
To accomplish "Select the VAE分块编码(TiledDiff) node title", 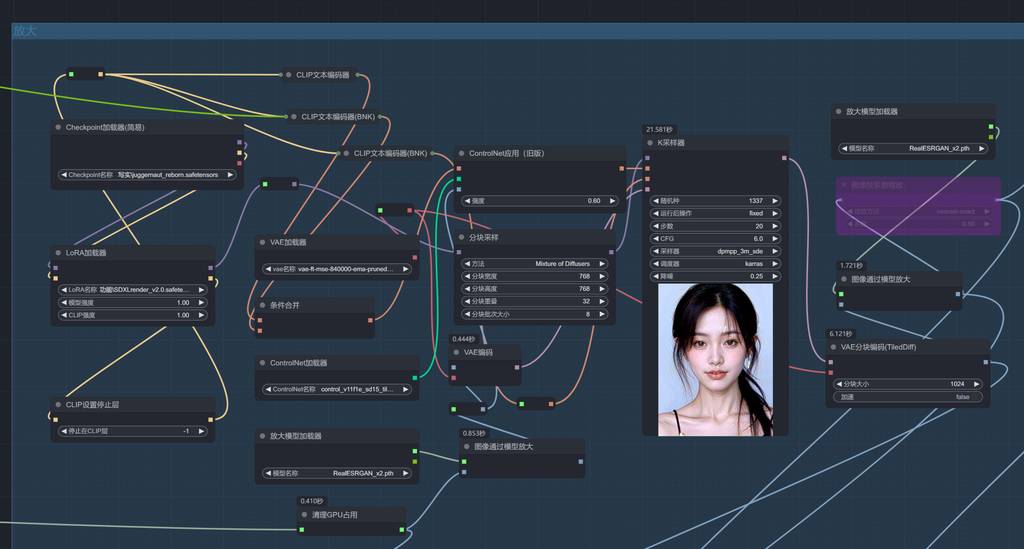I will 877,348.
